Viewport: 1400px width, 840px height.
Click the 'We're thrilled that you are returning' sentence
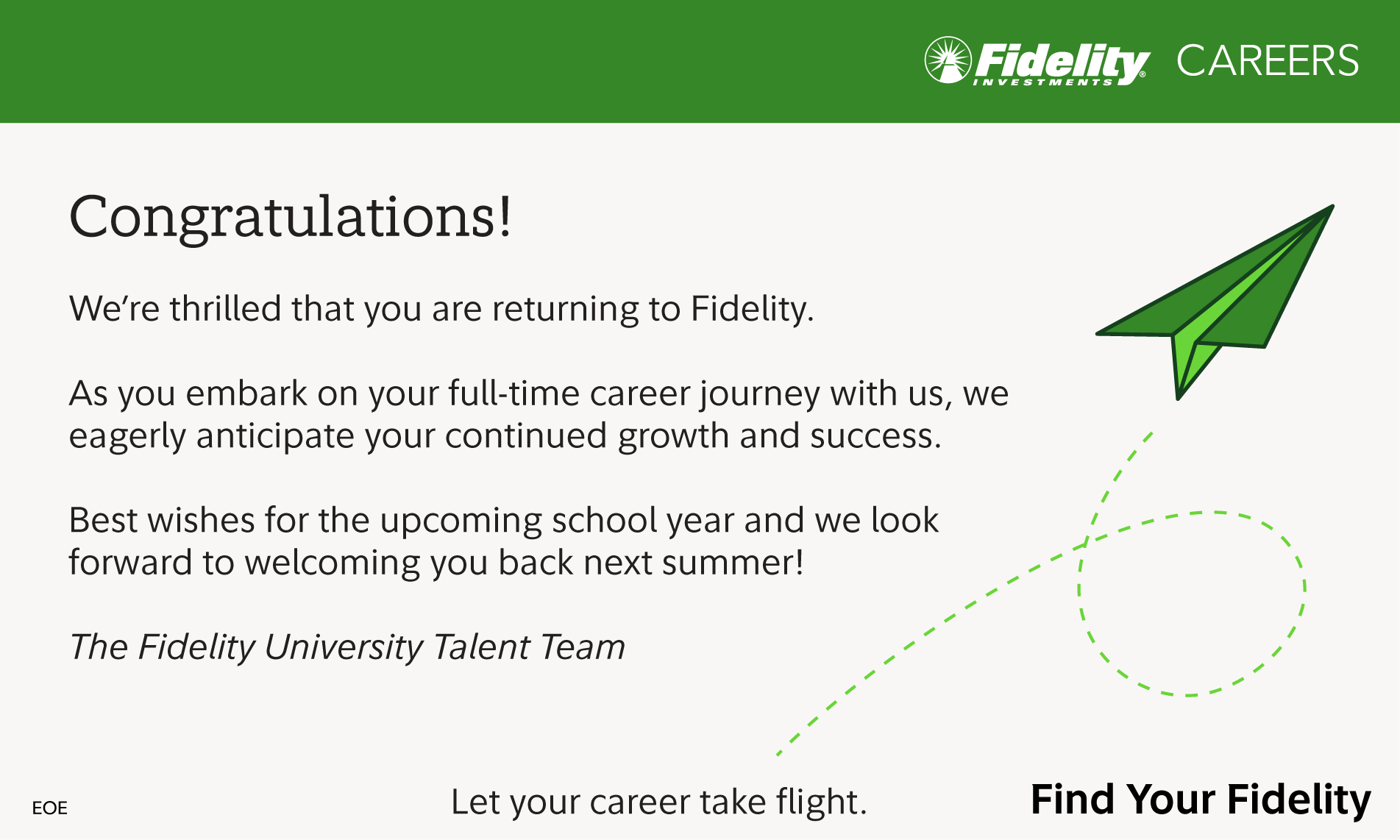[x=441, y=308]
